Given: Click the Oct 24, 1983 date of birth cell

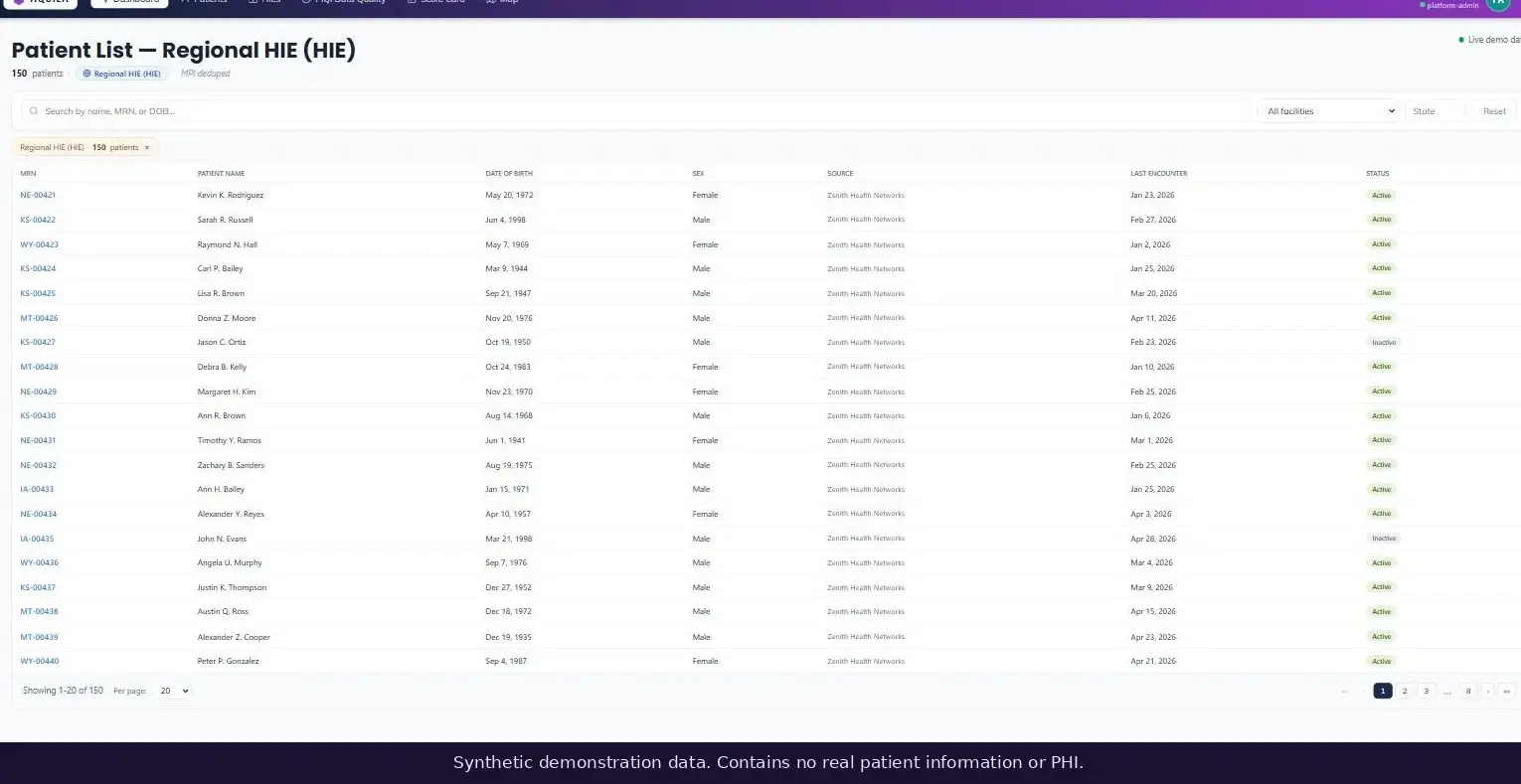Looking at the screenshot, I should tap(508, 367).
